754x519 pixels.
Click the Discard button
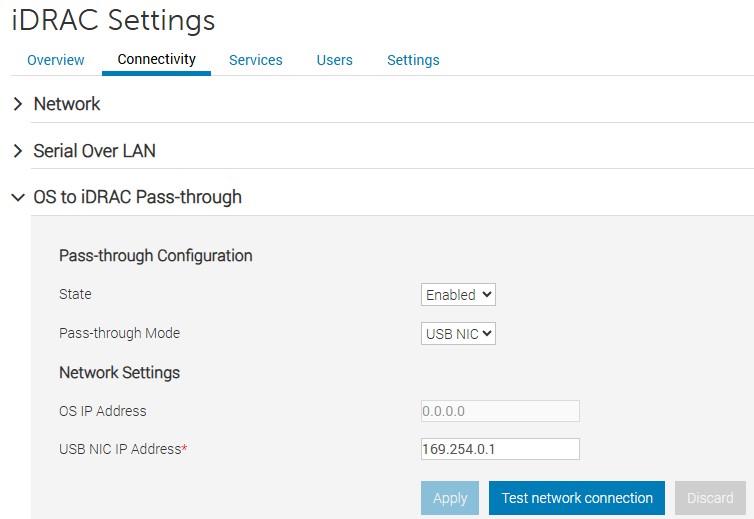coord(710,498)
